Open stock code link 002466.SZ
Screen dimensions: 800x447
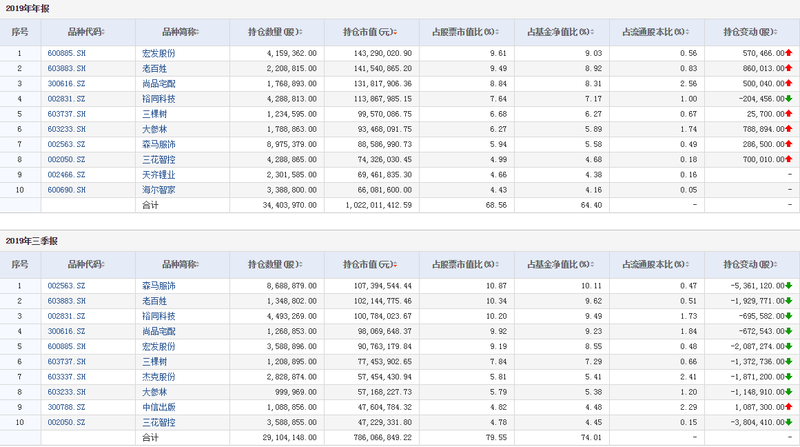(x=67, y=175)
